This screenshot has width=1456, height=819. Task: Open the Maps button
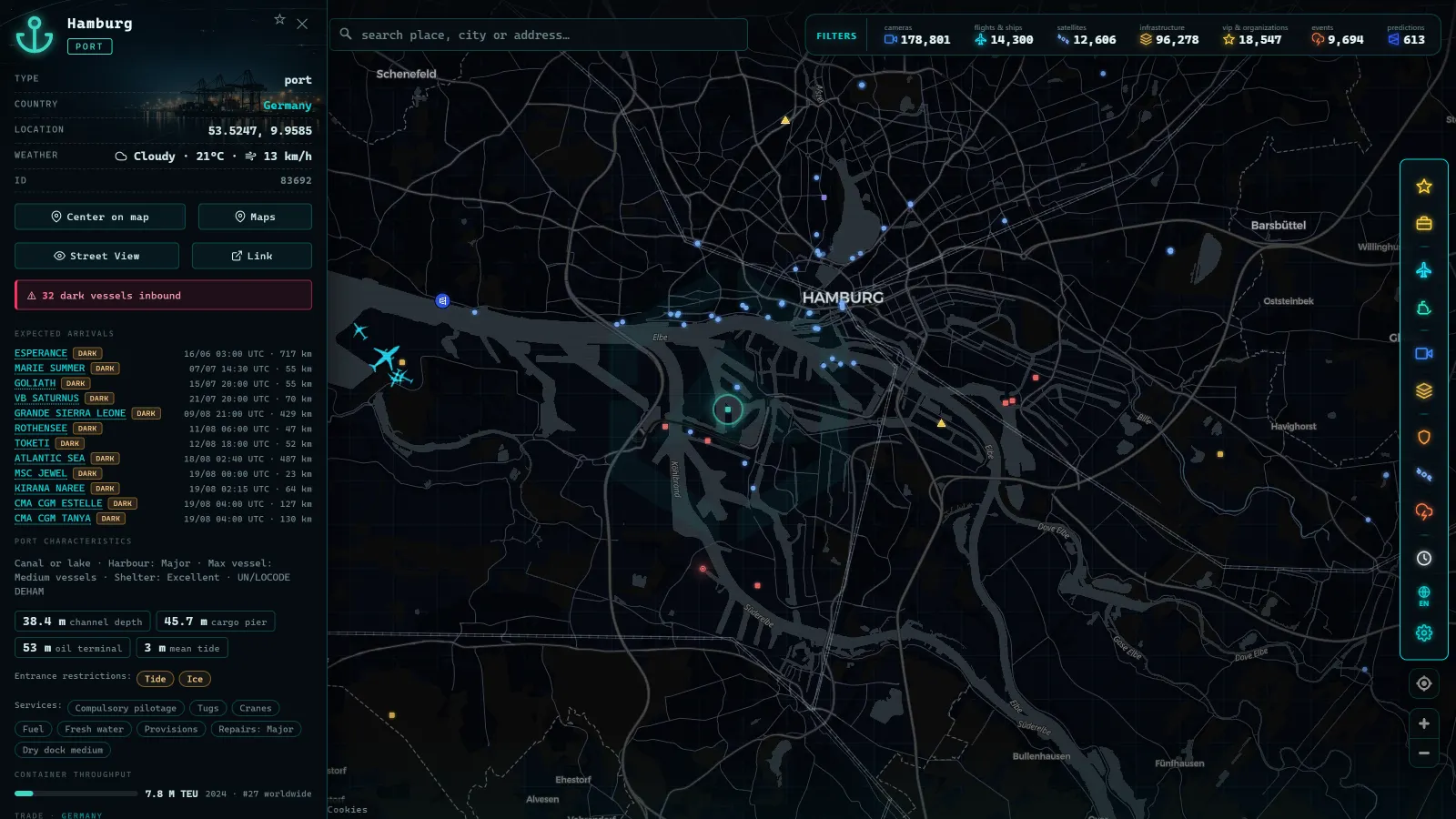pyautogui.click(x=255, y=217)
